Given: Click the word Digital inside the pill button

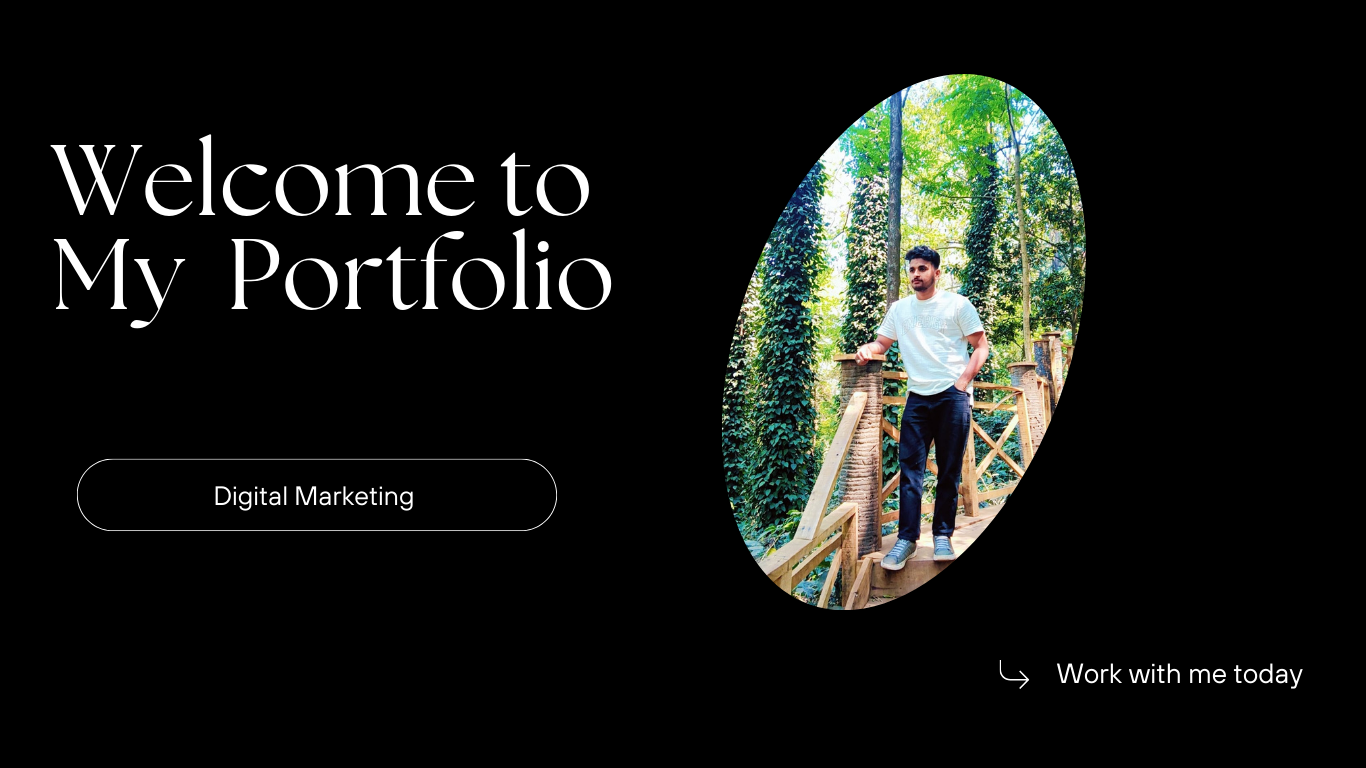Looking at the screenshot, I should tap(251, 496).
